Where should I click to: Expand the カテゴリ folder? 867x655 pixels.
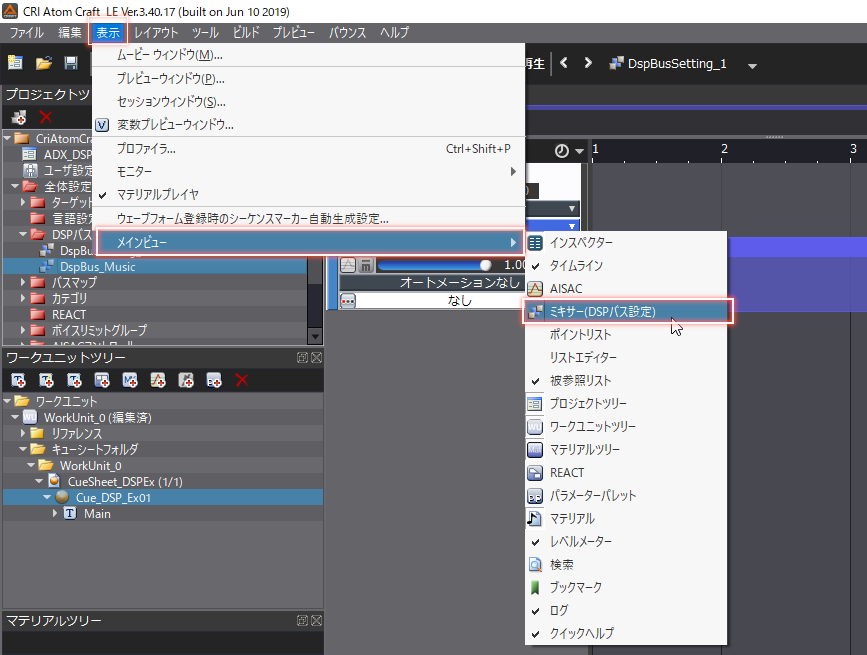pos(23,298)
